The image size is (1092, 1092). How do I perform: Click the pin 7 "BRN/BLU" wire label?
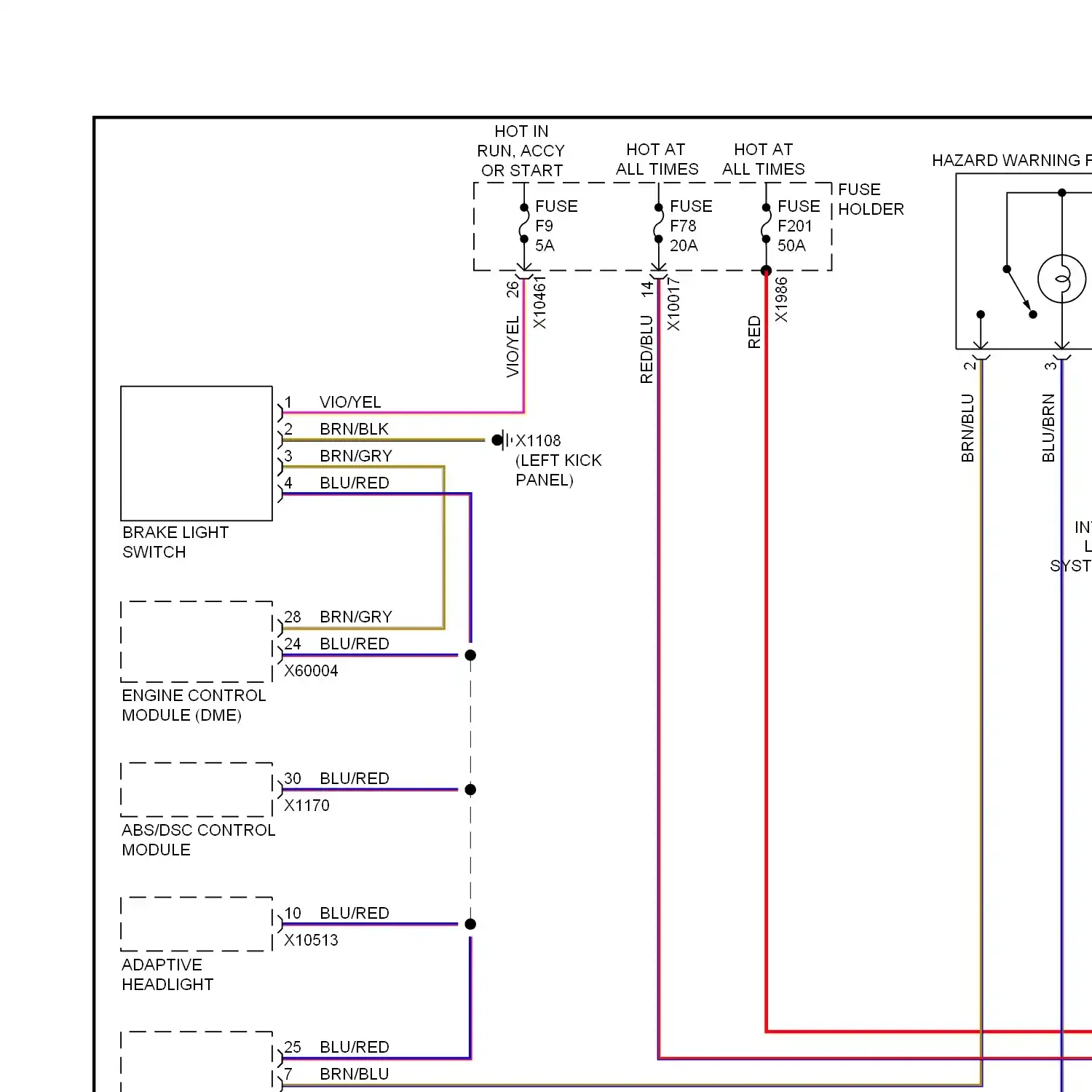355,1074
